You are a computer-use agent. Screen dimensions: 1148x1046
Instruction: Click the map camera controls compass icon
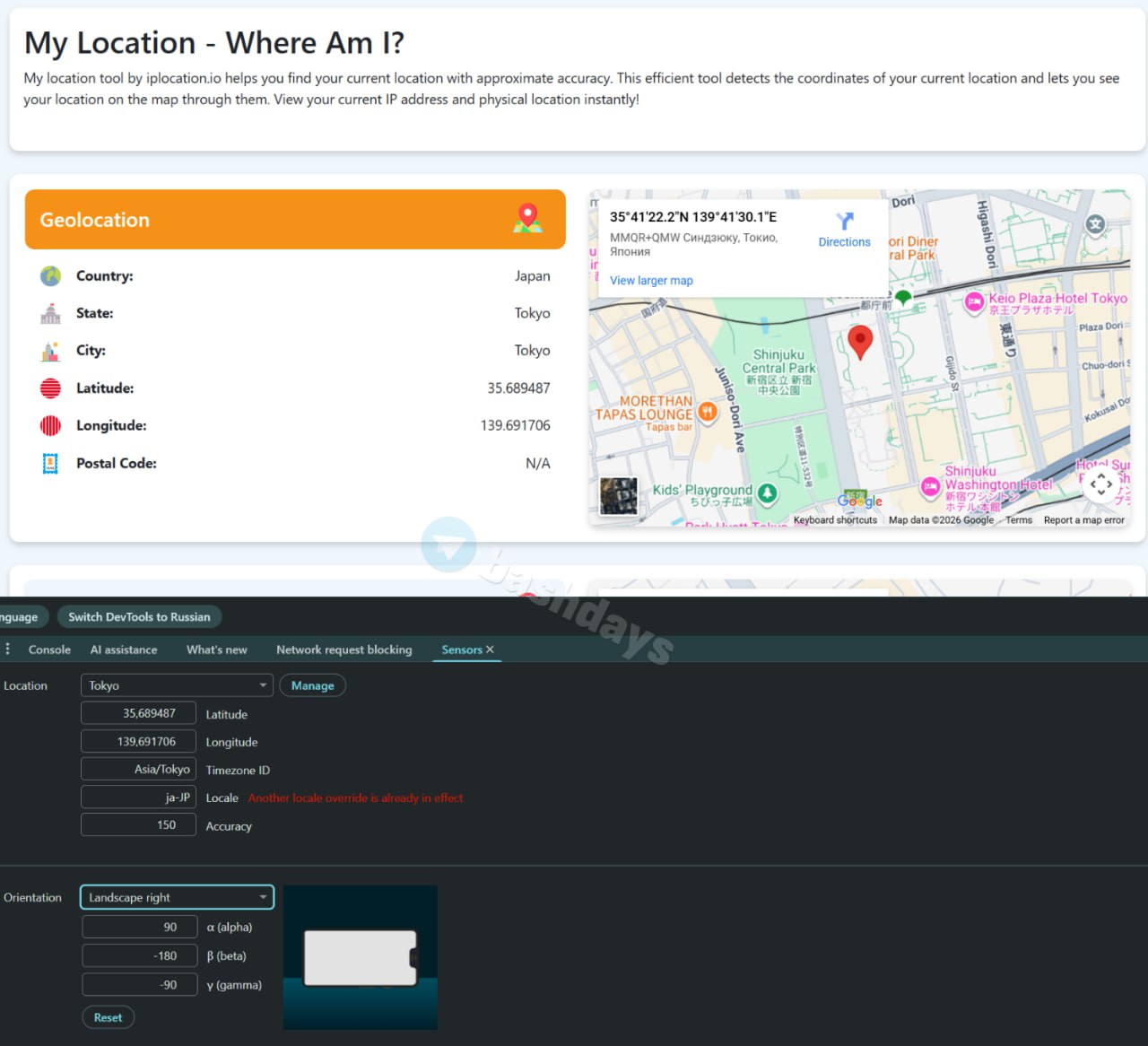click(x=1100, y=484)
